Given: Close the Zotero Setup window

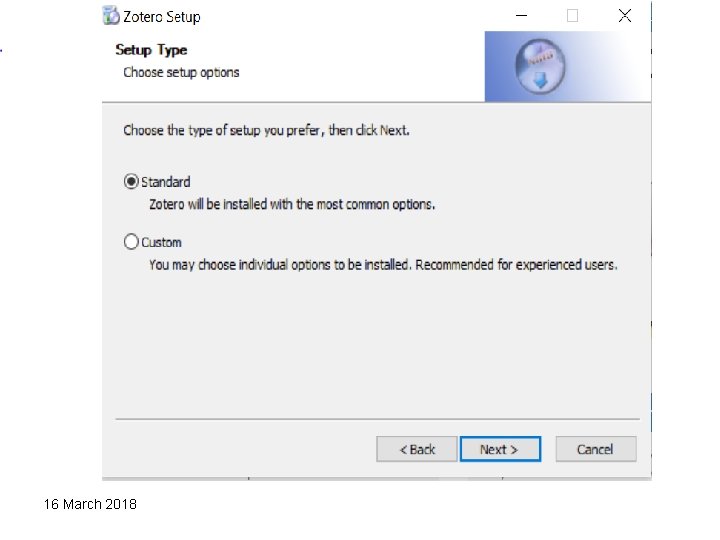Looking at the screenshot, I should [624, 16].
